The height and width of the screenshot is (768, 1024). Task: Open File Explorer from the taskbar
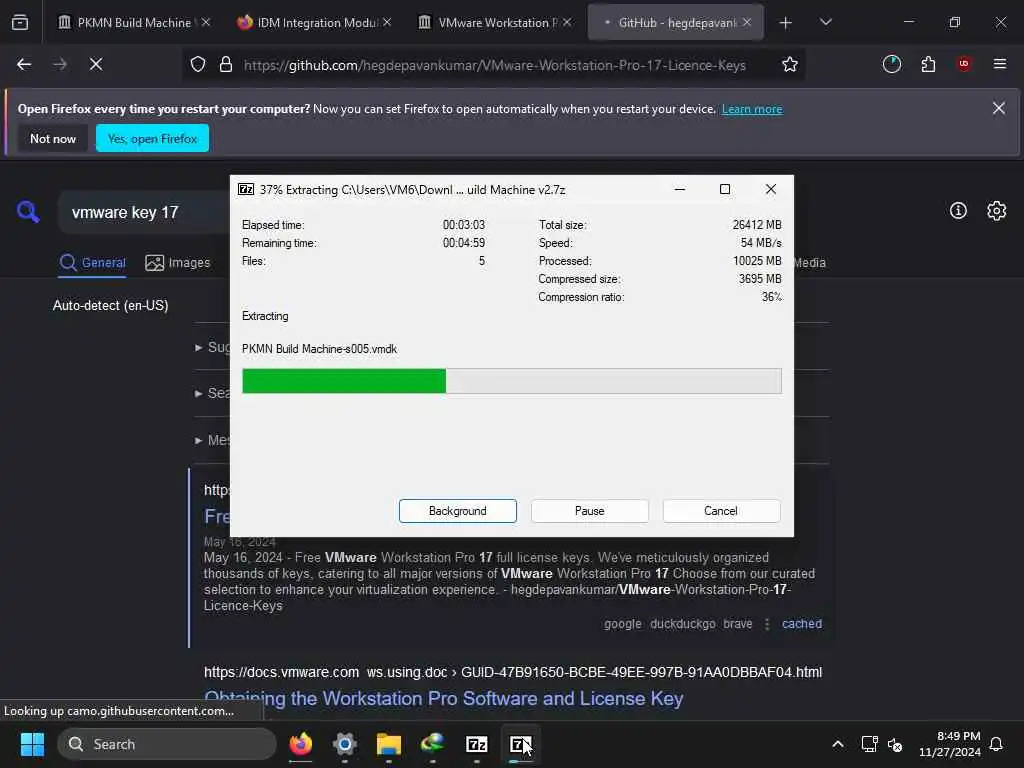[389, 744]
